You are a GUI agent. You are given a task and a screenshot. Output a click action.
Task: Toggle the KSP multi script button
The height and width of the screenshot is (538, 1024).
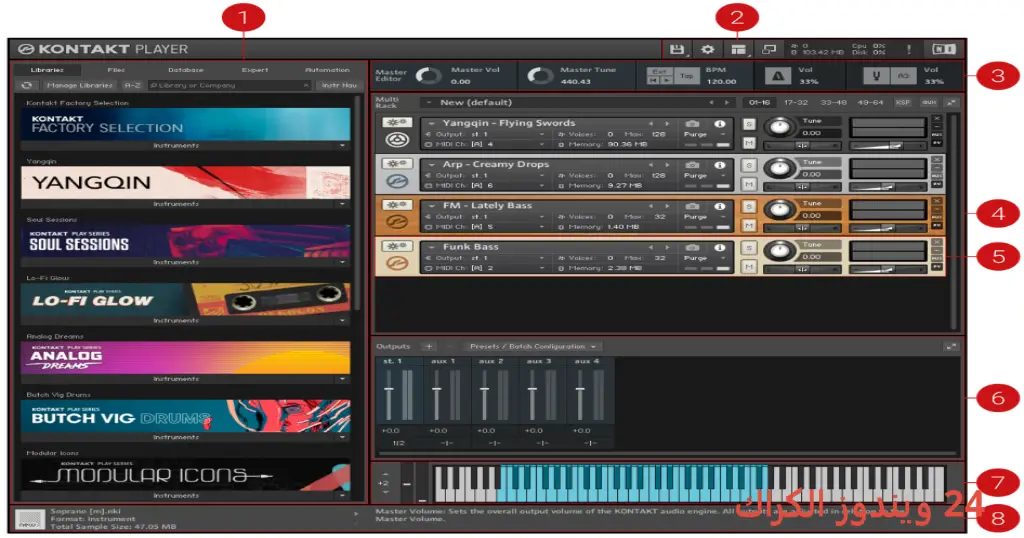coord(903,103)
